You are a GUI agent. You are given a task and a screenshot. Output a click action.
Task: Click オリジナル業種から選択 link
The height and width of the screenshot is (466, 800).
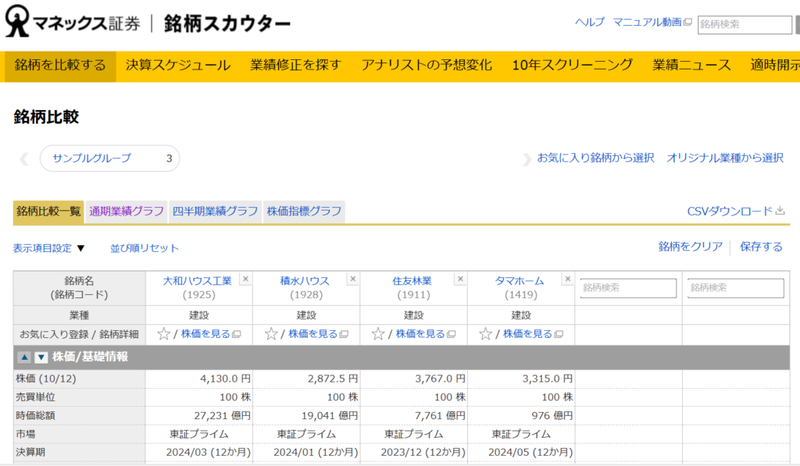[x=724, y=158]
